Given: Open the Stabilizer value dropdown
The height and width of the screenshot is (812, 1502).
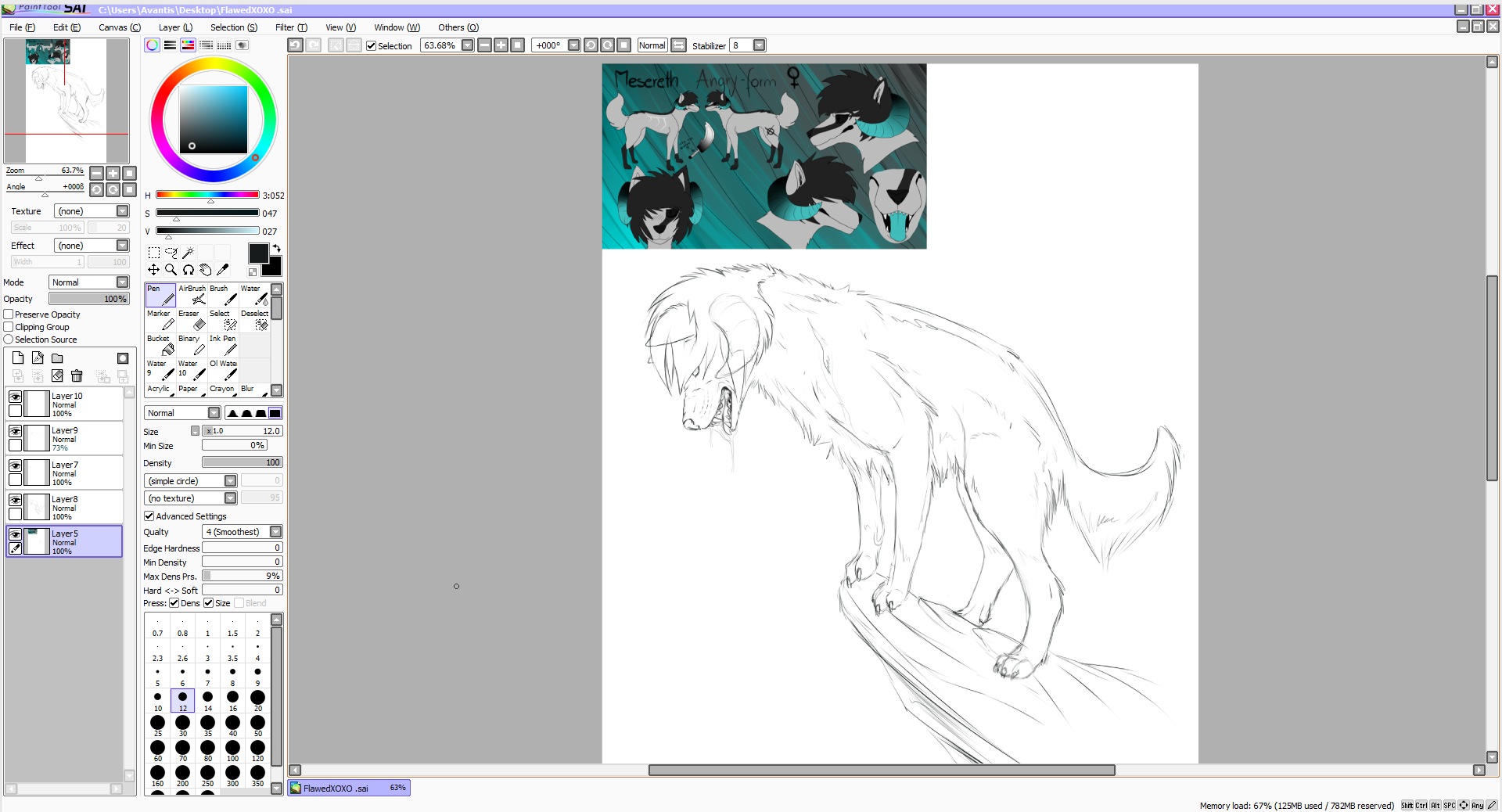Looking at the screenshot, I should (x=759, y=45).
